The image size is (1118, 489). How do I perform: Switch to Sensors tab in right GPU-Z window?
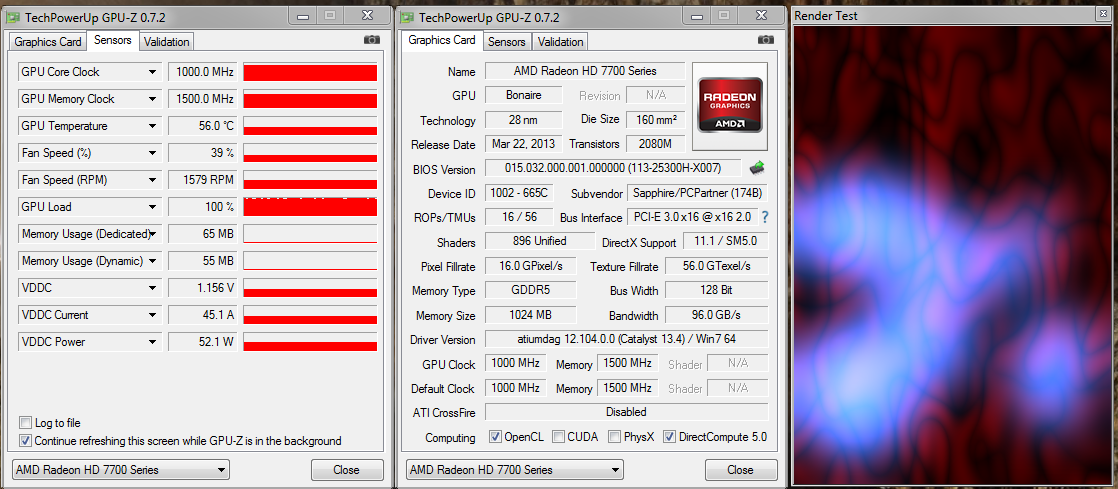[x=507, y=42]
